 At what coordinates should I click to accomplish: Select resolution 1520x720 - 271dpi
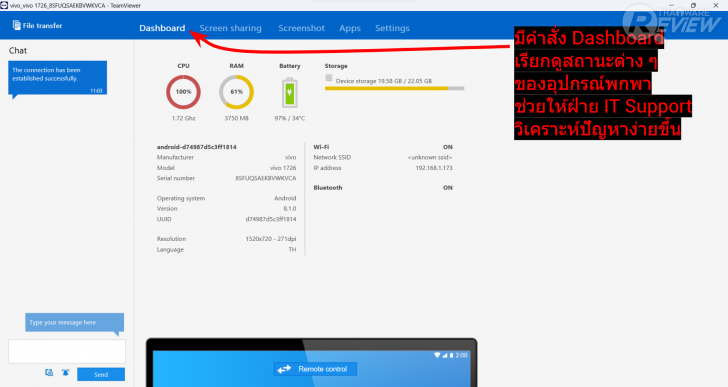pyautogui.click(x=271, y=239)
